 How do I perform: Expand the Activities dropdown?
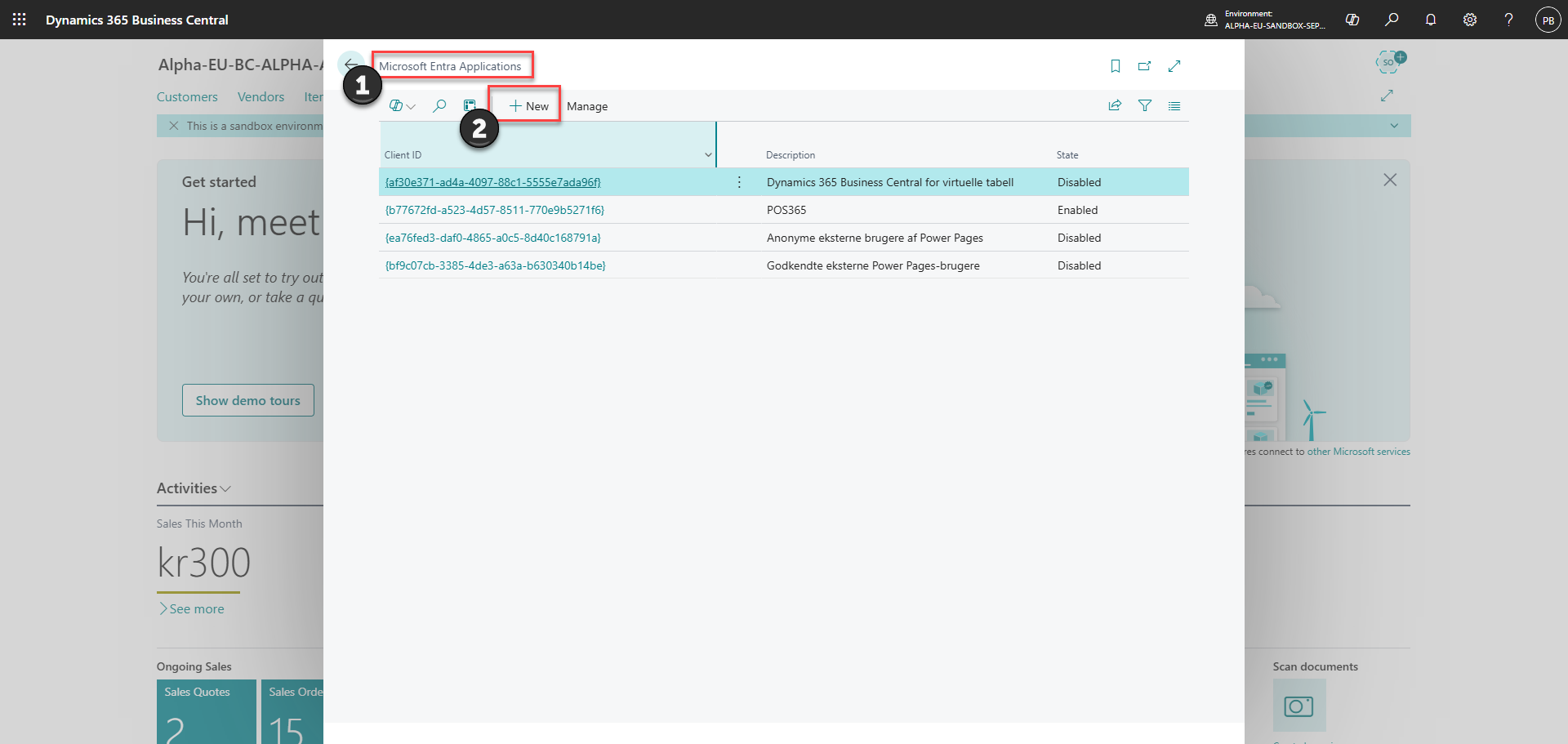[x=194, y=488]
